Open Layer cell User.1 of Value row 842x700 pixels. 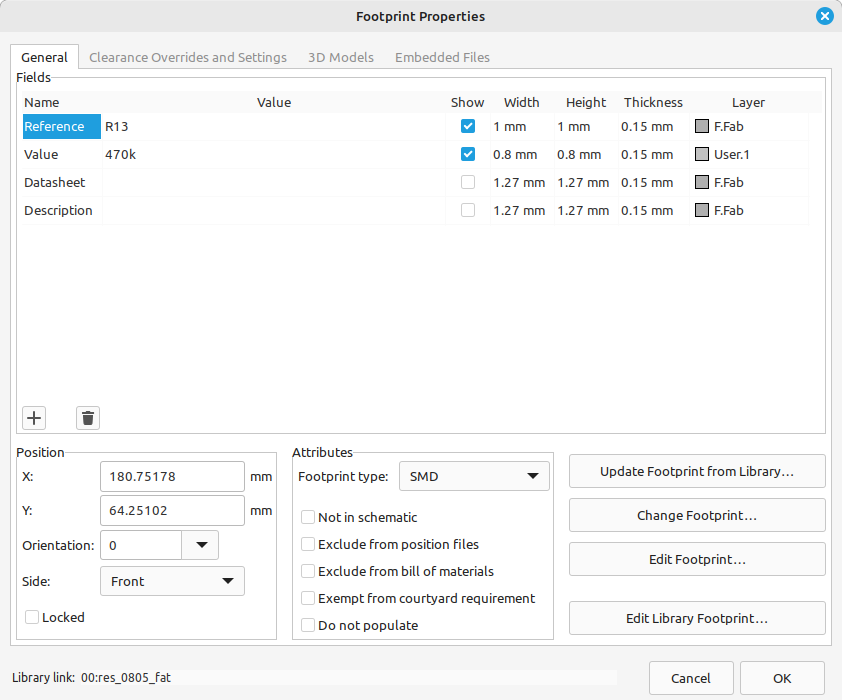point(749,154)
